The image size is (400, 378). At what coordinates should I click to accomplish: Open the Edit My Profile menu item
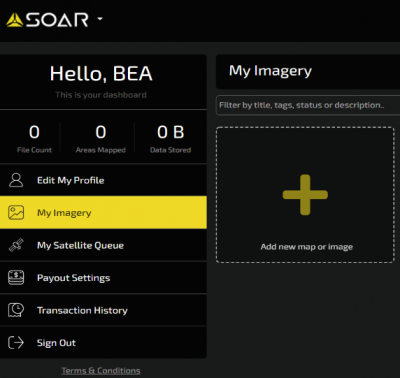103,180
